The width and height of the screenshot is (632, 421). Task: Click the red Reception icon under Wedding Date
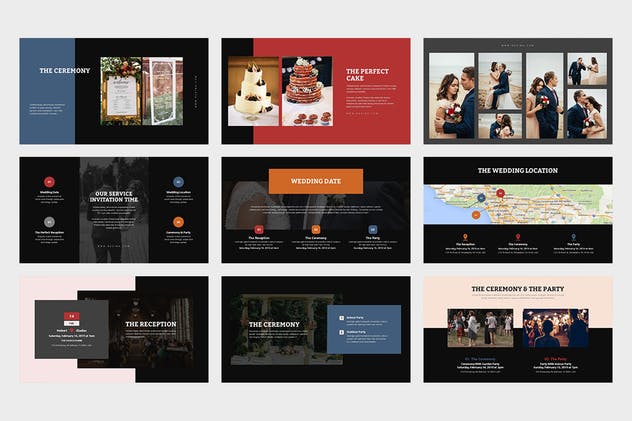(258, 229)
